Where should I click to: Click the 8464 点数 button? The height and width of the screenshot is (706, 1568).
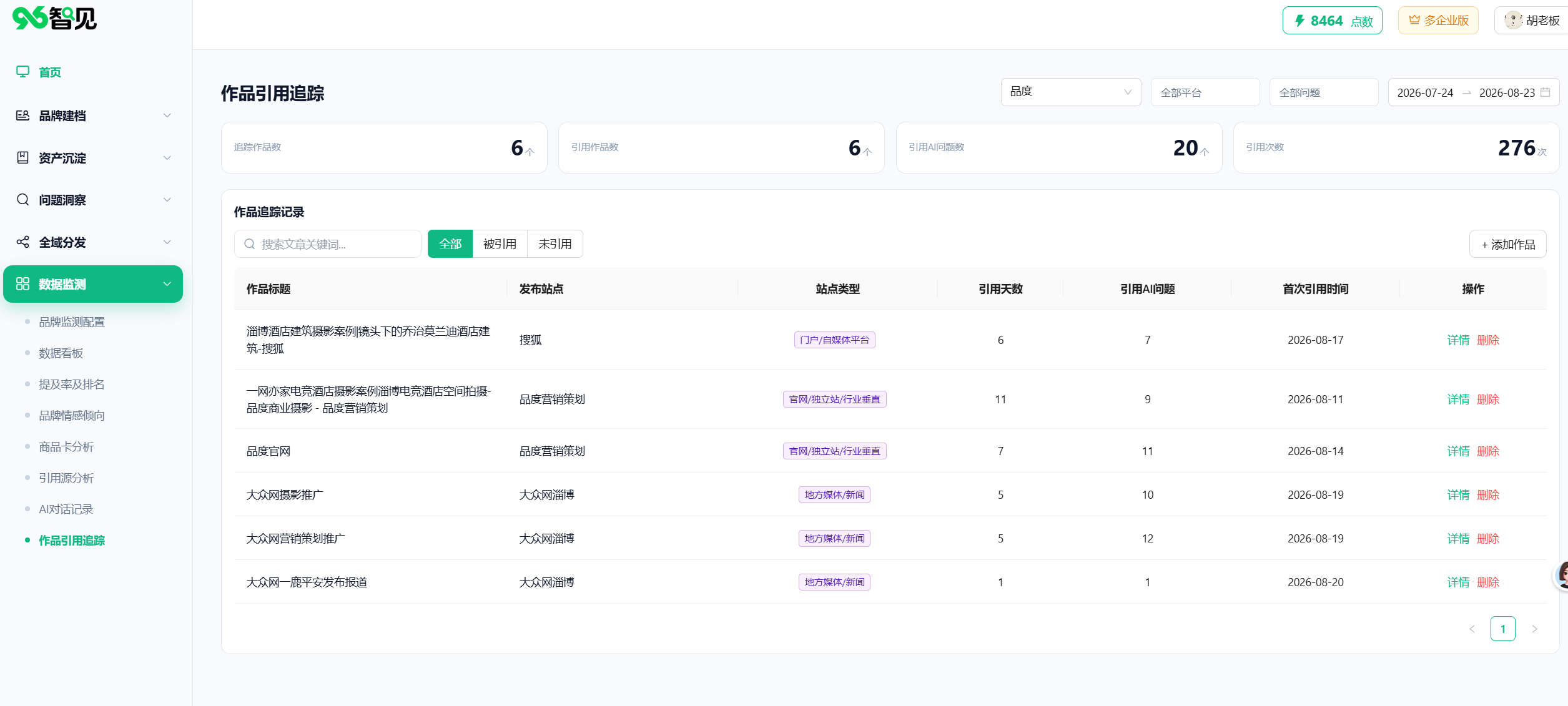pos(1333,21)
